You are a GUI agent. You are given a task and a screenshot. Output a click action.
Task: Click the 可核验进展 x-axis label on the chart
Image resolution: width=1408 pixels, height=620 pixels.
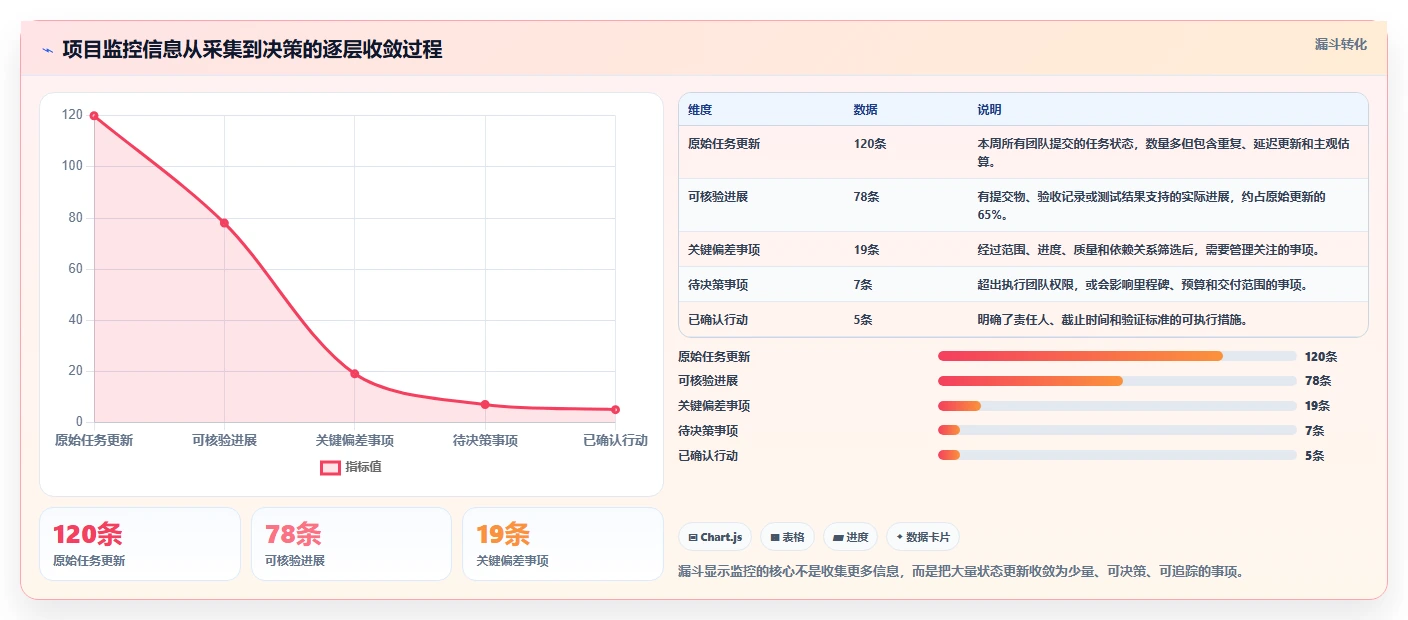click(x=224, y=441)
